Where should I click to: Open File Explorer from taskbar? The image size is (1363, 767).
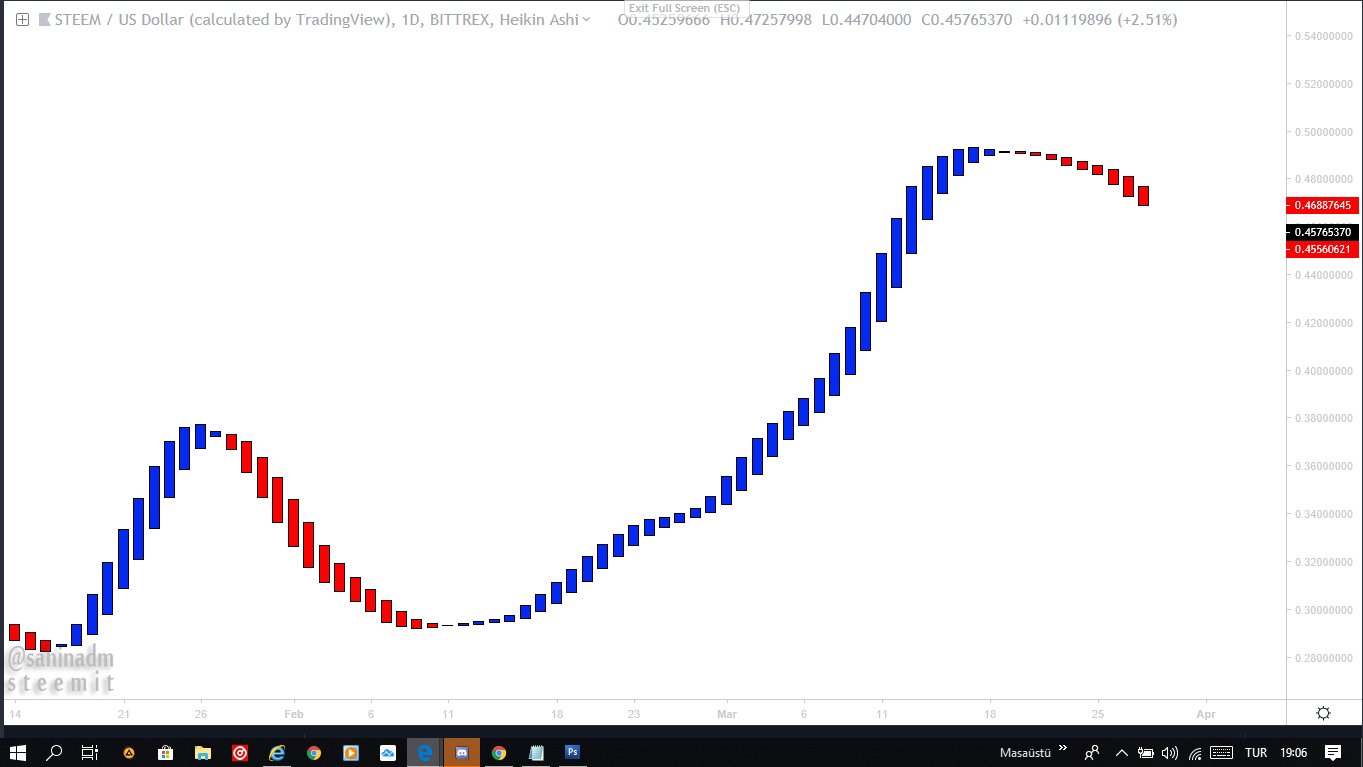pos(202,752)
